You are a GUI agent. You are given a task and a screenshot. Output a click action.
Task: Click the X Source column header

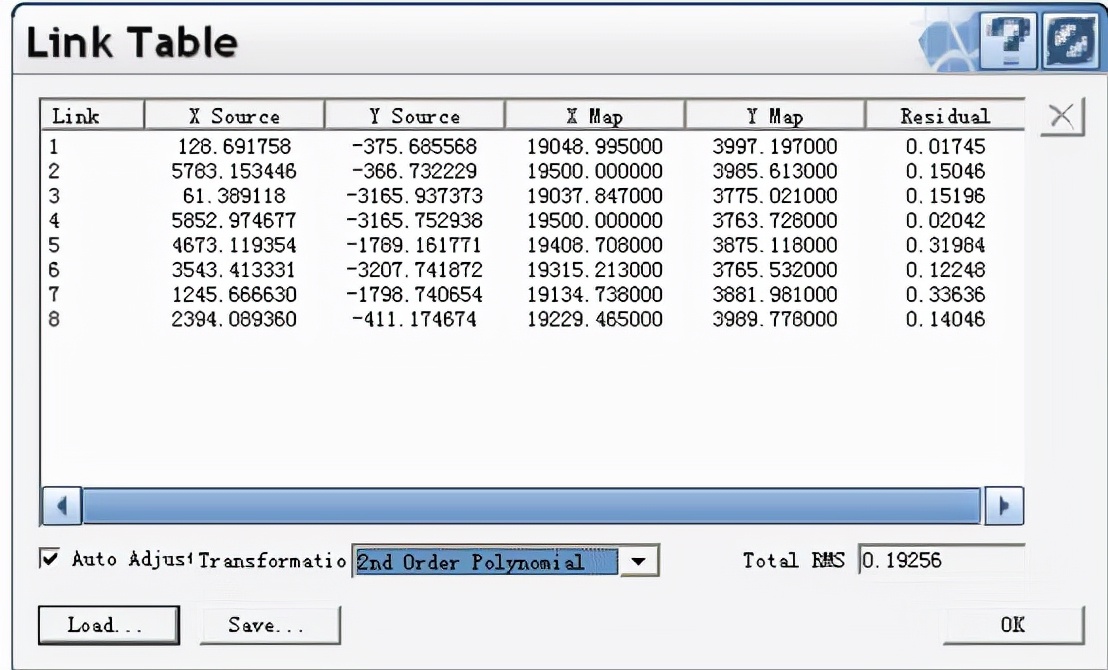(x=235, y=117)
